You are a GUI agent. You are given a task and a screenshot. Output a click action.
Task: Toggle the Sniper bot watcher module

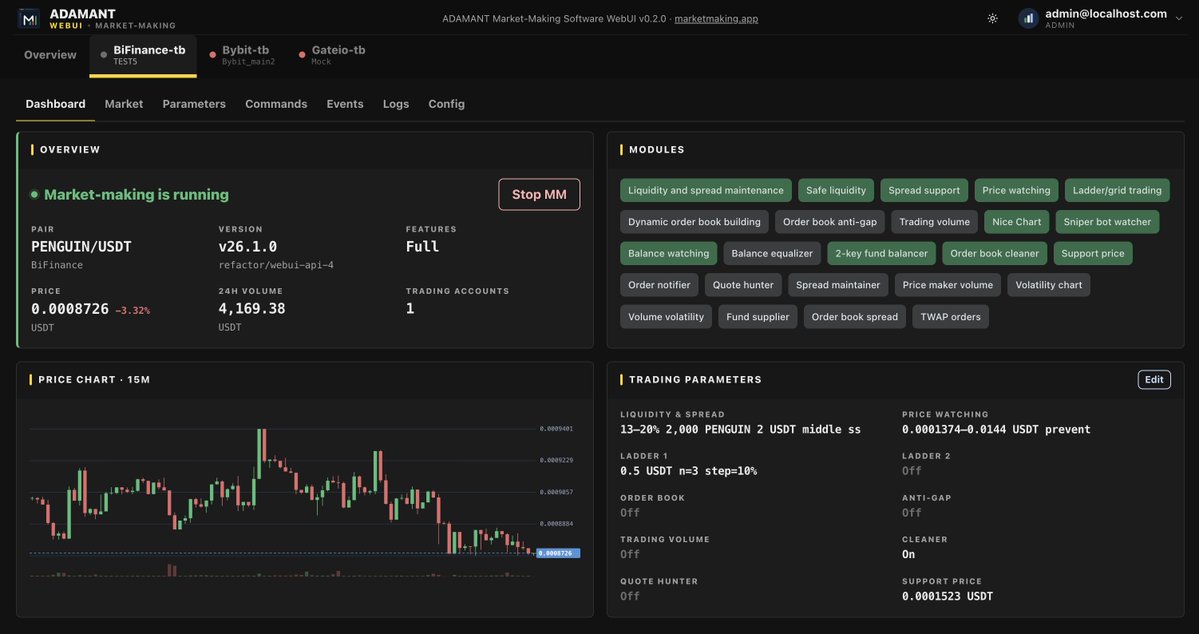(x=1107, y=222)
